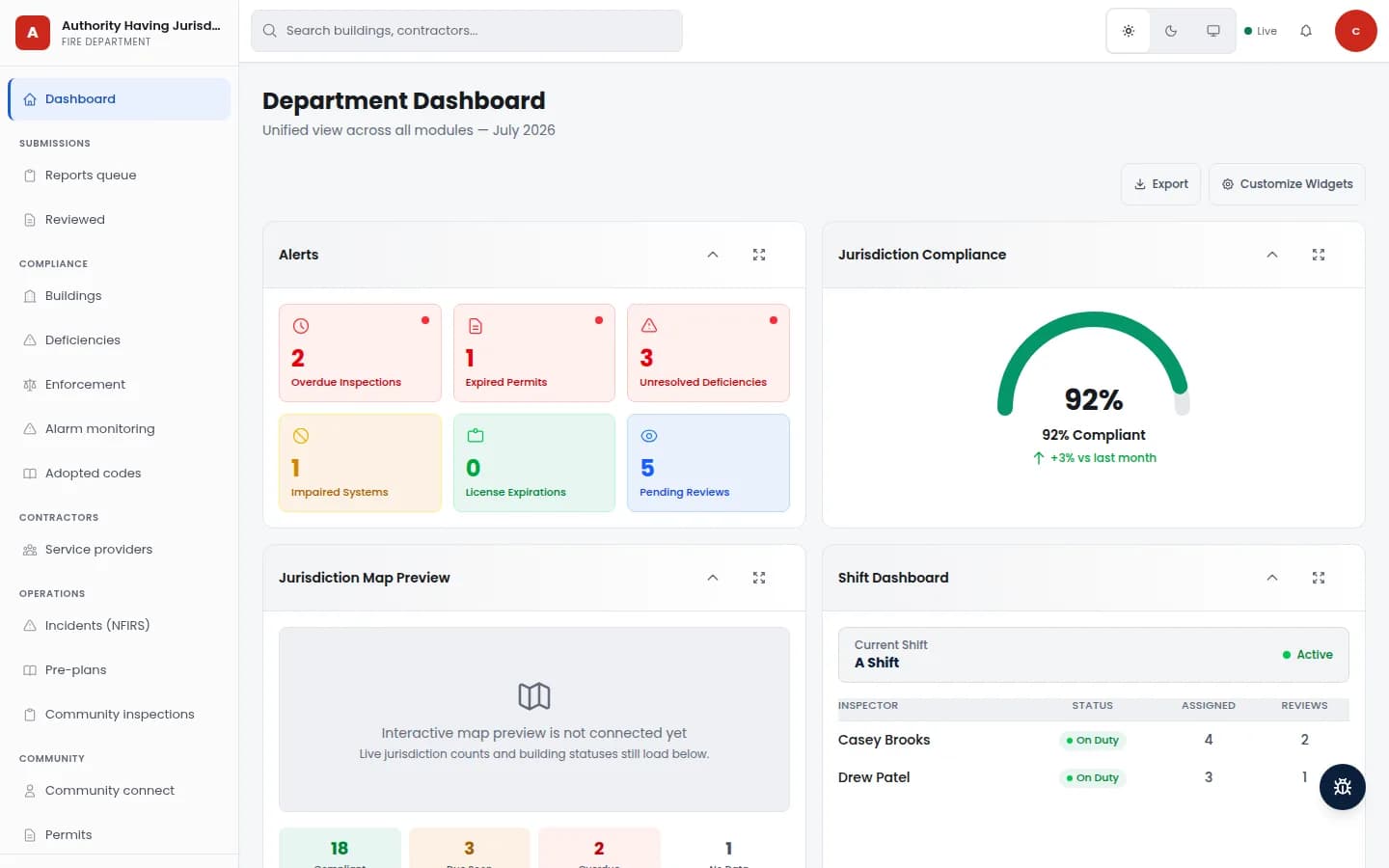Click the 92% compliance gauge
1389x868 pixels.
coord(1094,365)
